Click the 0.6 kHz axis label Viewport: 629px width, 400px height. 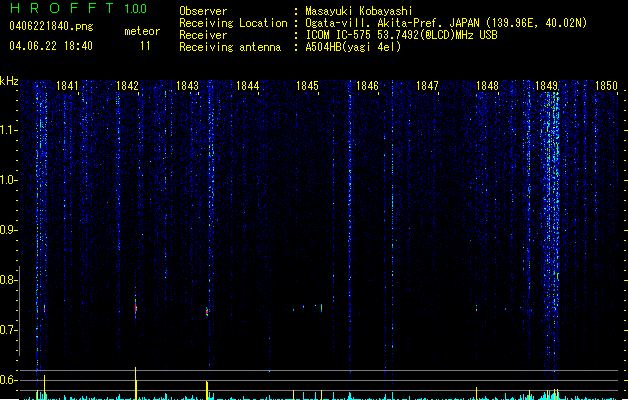(8, 380)
